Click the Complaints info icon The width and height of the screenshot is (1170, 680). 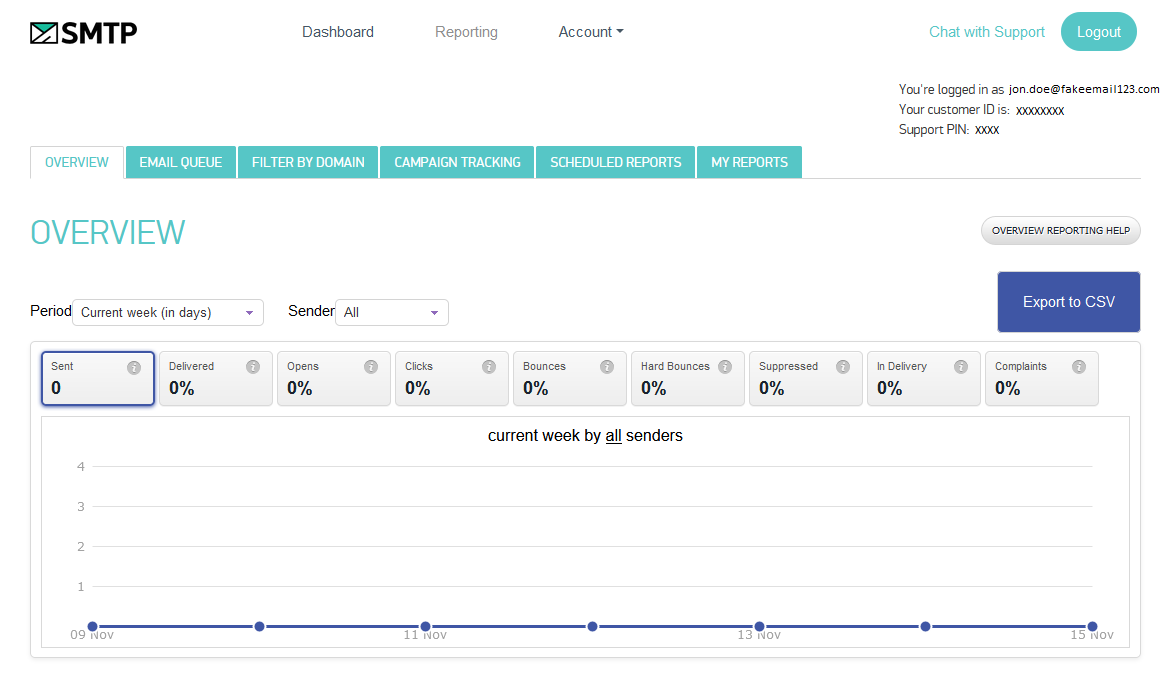[1079, 366]
